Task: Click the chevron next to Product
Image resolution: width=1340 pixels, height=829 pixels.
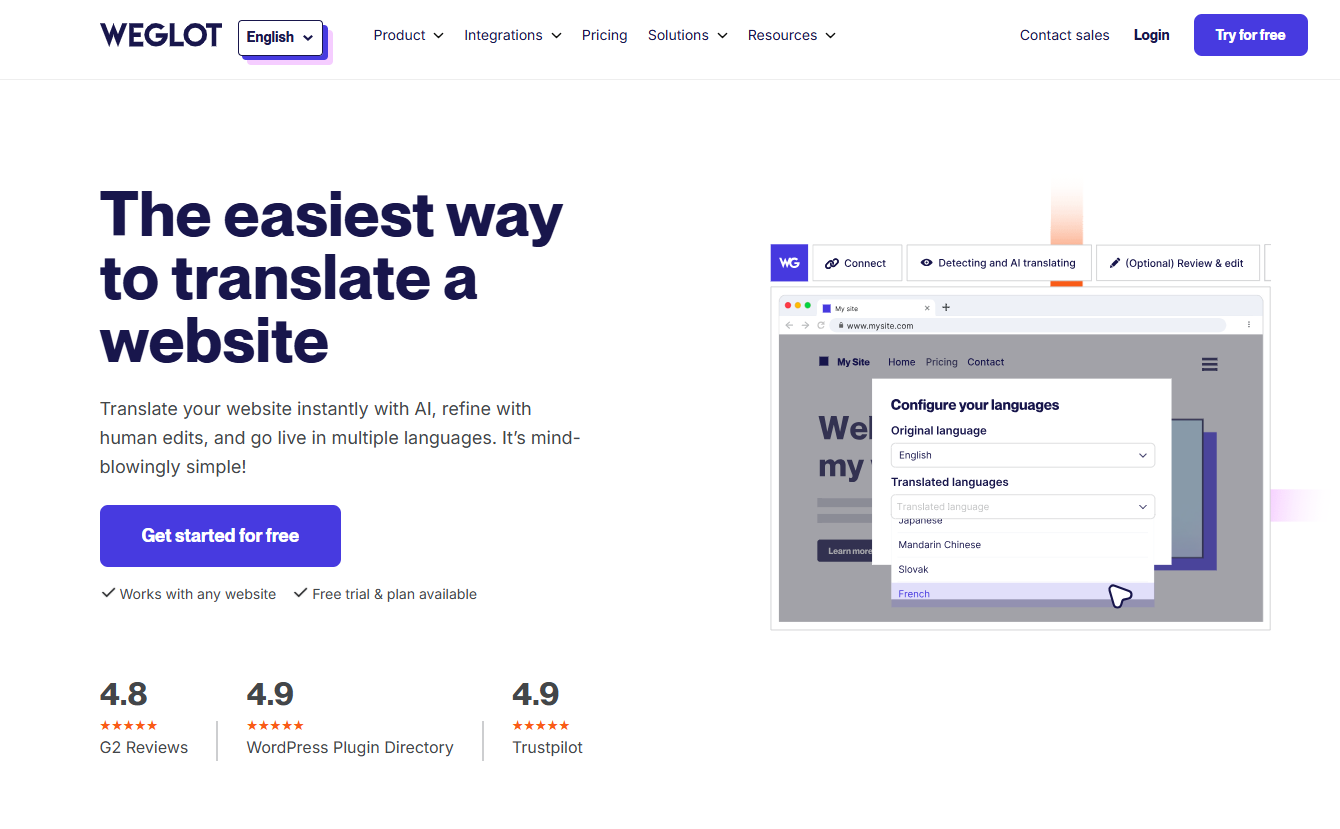Action: [438, 36]
